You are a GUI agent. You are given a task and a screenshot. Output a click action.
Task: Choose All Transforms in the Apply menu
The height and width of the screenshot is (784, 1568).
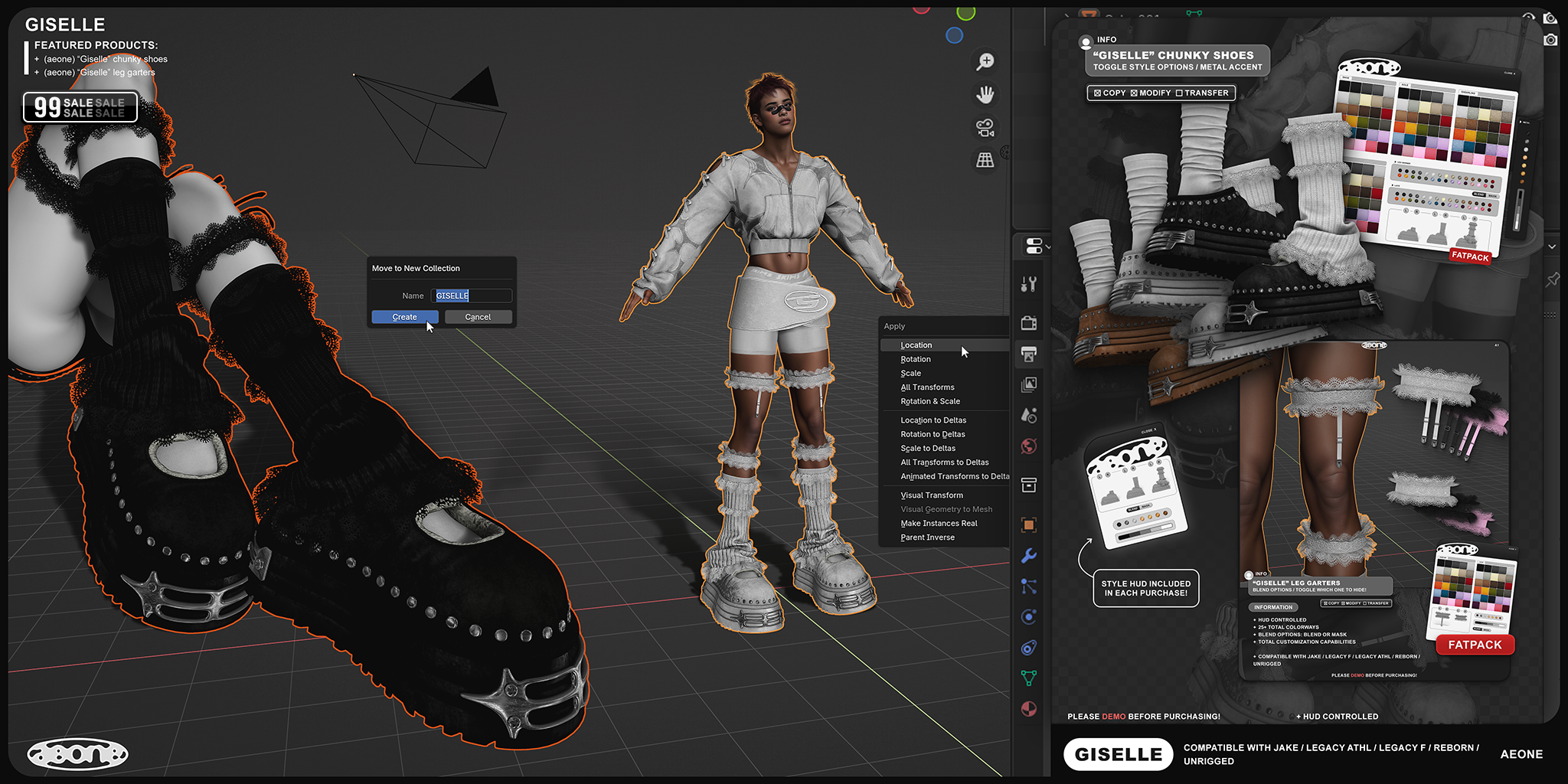(x=944, y=387)
